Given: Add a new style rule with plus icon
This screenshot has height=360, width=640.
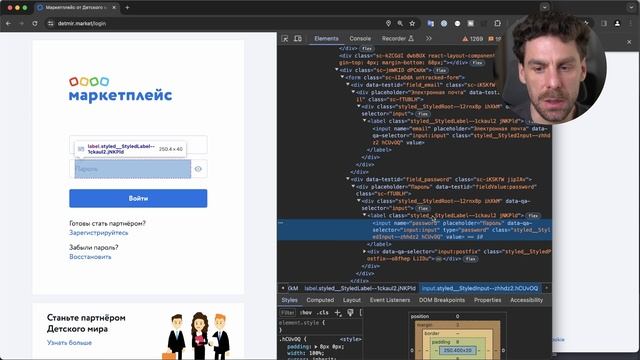Looking at the screenshot, I should point(338,313).
